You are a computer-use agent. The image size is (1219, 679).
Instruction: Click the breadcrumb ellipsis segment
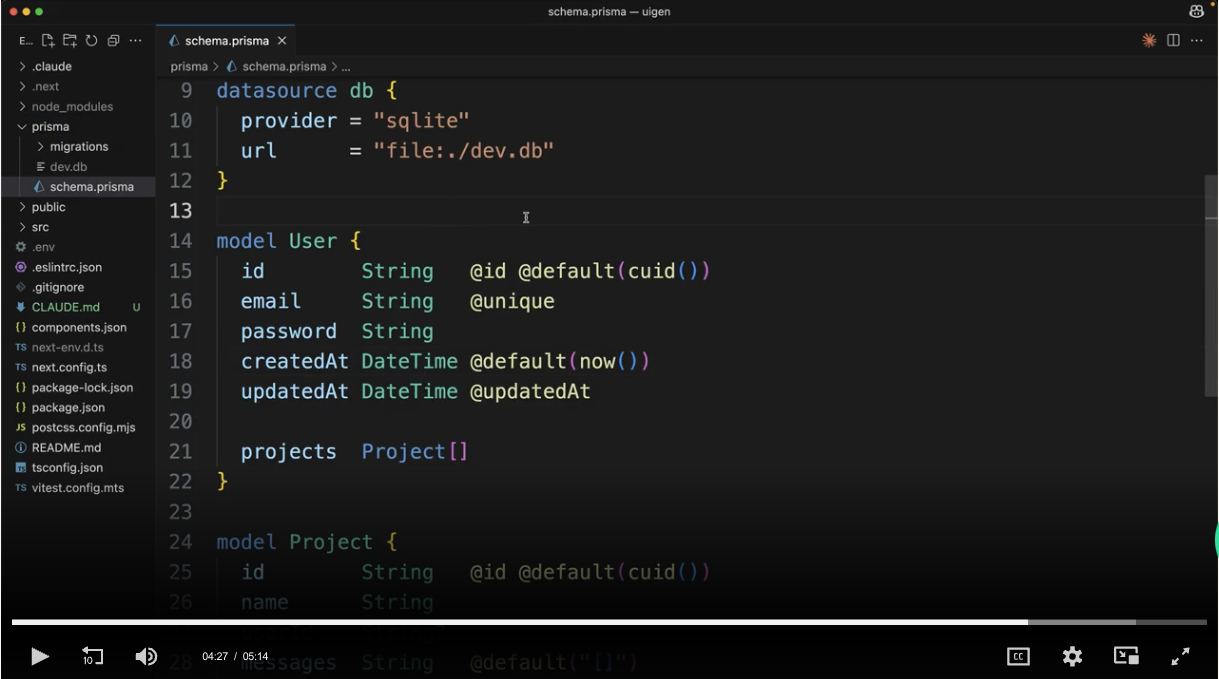[346, 66]
